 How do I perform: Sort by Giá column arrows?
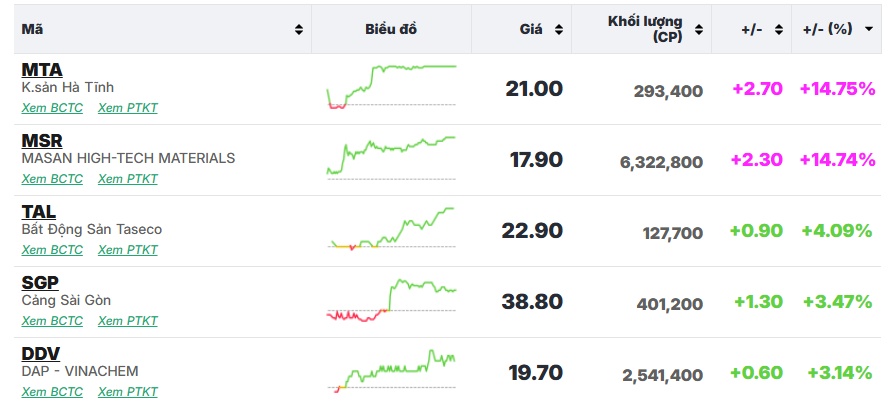click(559, 30)
